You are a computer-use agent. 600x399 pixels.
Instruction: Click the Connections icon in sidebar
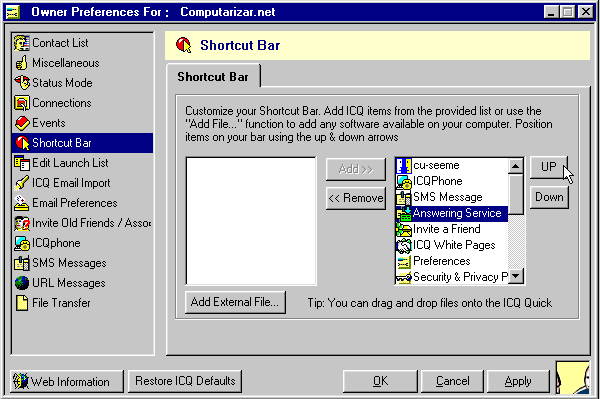click(x=21, y=103)
